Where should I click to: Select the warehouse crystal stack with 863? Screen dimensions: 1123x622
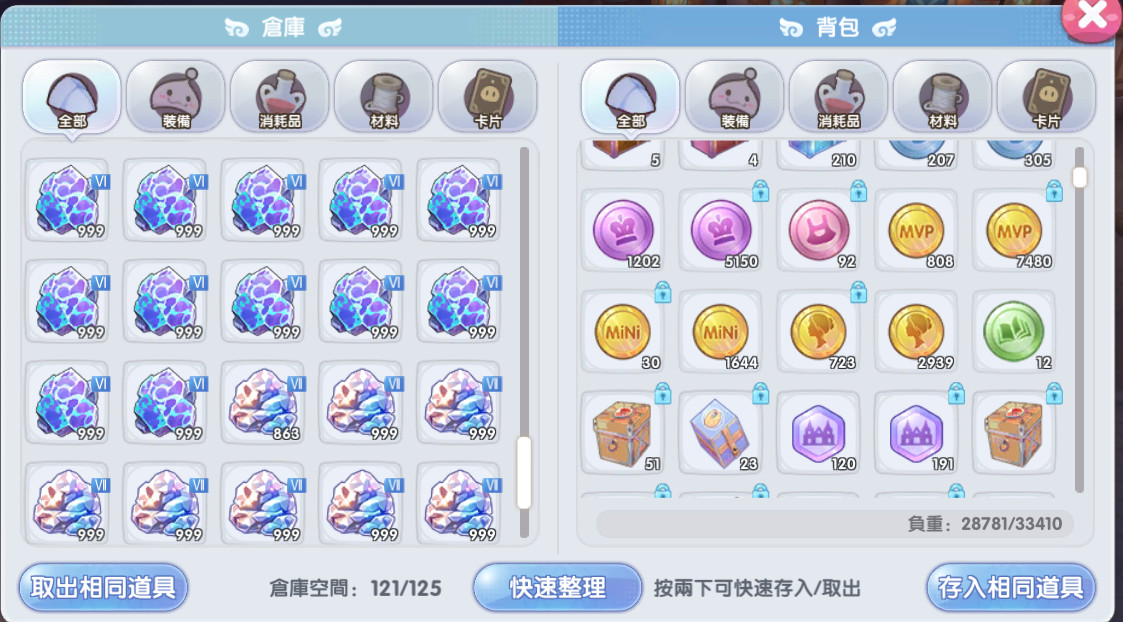tap(263, 403)
